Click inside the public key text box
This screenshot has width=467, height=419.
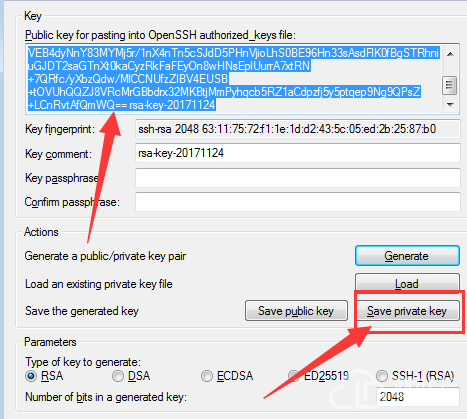234,79
